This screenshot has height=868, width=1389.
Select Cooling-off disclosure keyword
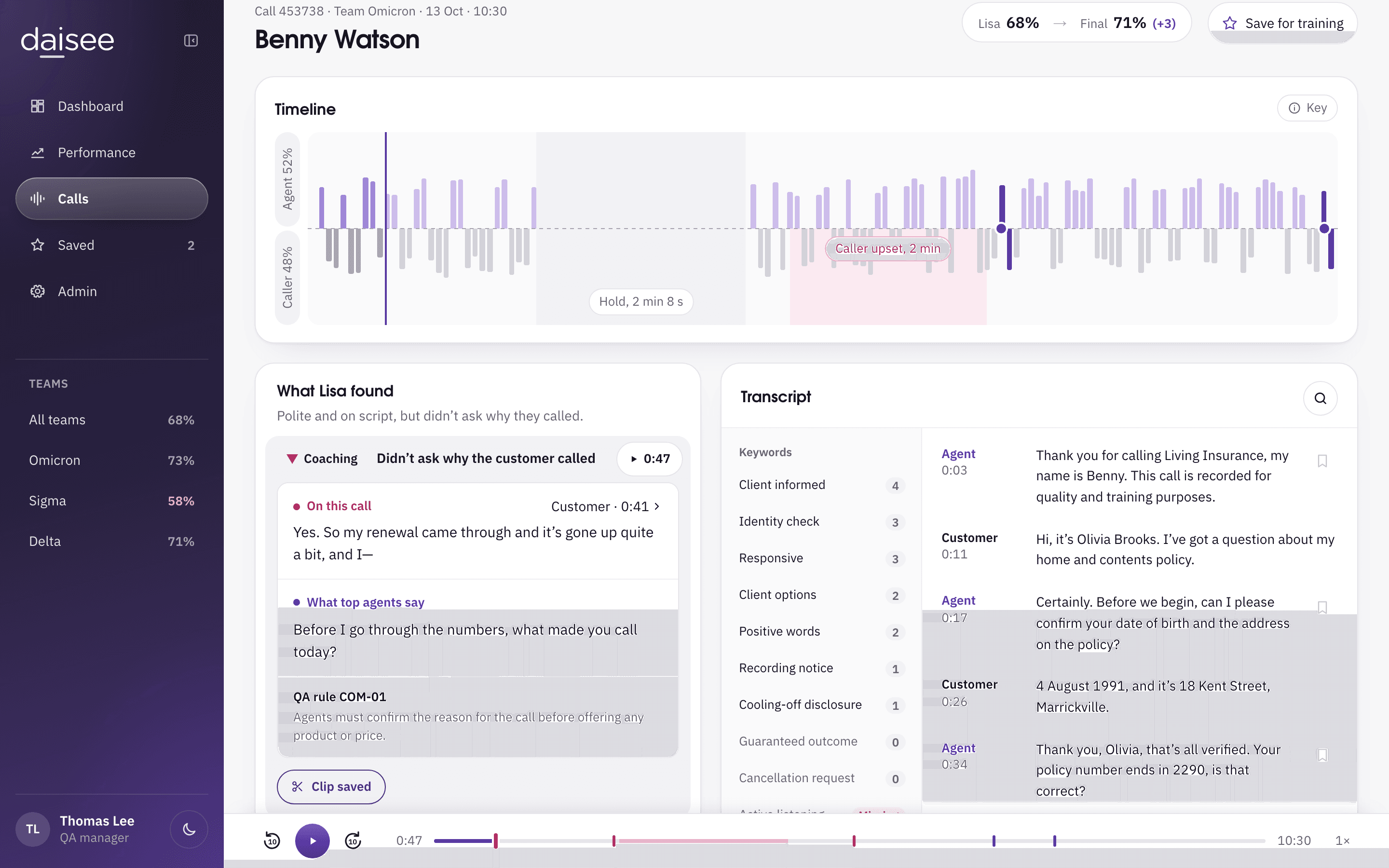[x=821, y=705]
